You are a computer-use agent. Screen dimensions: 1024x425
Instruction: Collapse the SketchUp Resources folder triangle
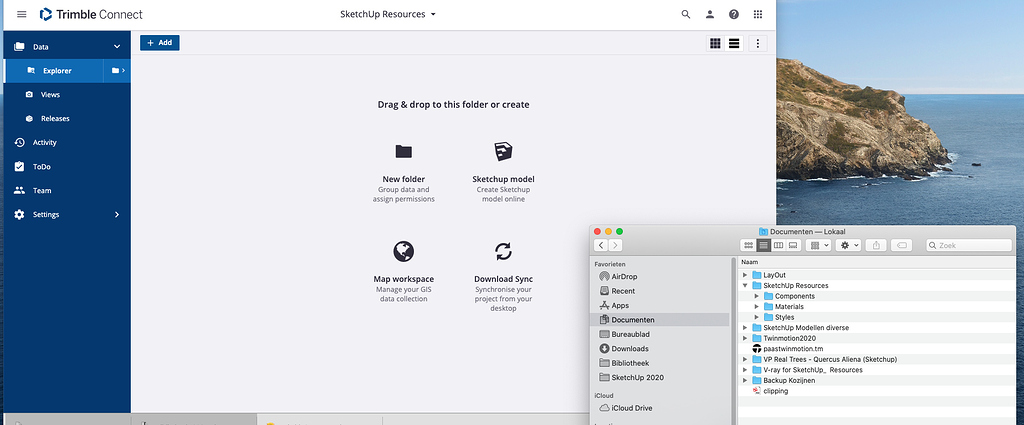745,285
